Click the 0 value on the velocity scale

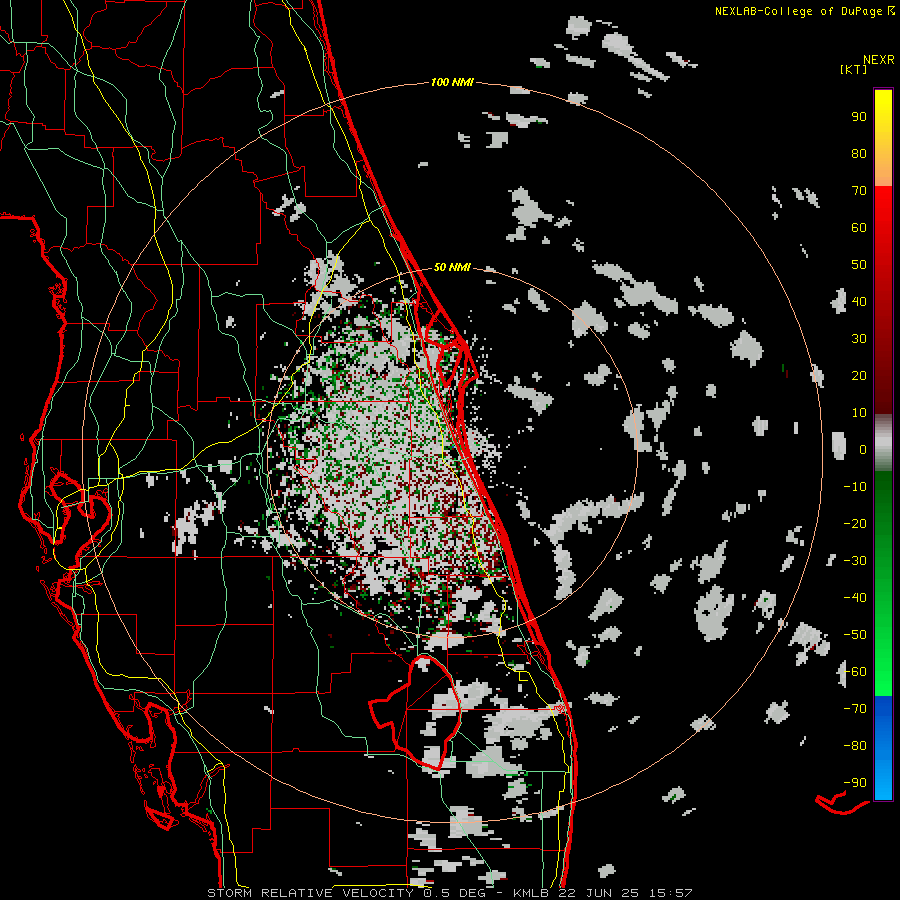tap(863, 449)
